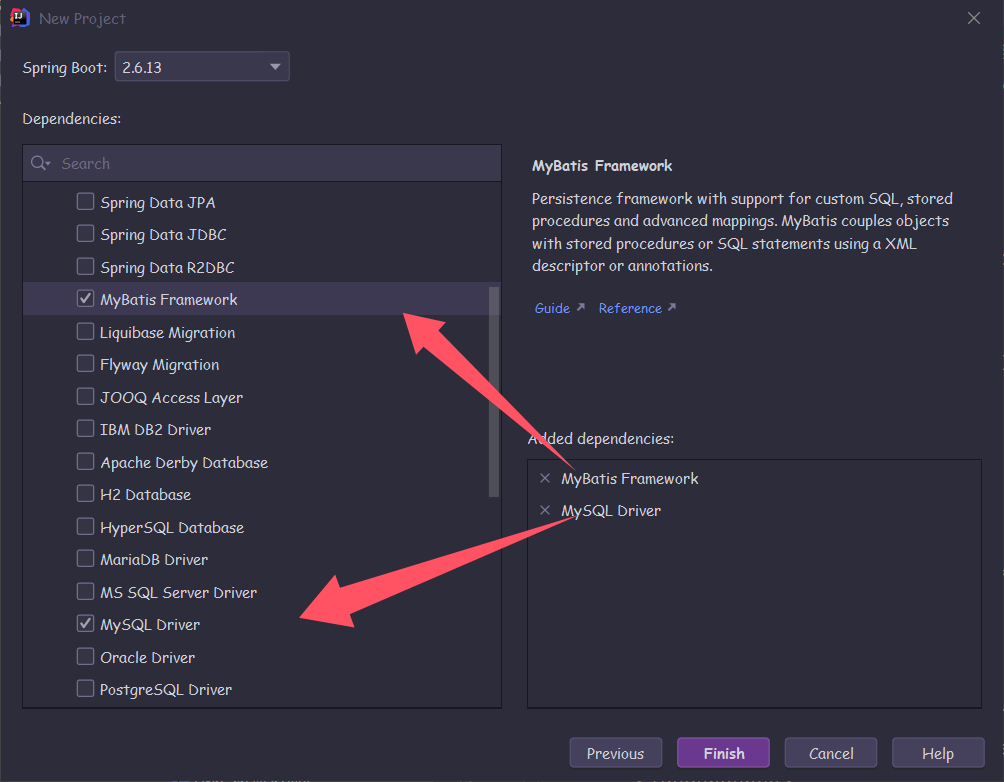Close the New Project dialog
This screenshot has height=782, width=1004.
pyautogui.click(x=973, y=18)
